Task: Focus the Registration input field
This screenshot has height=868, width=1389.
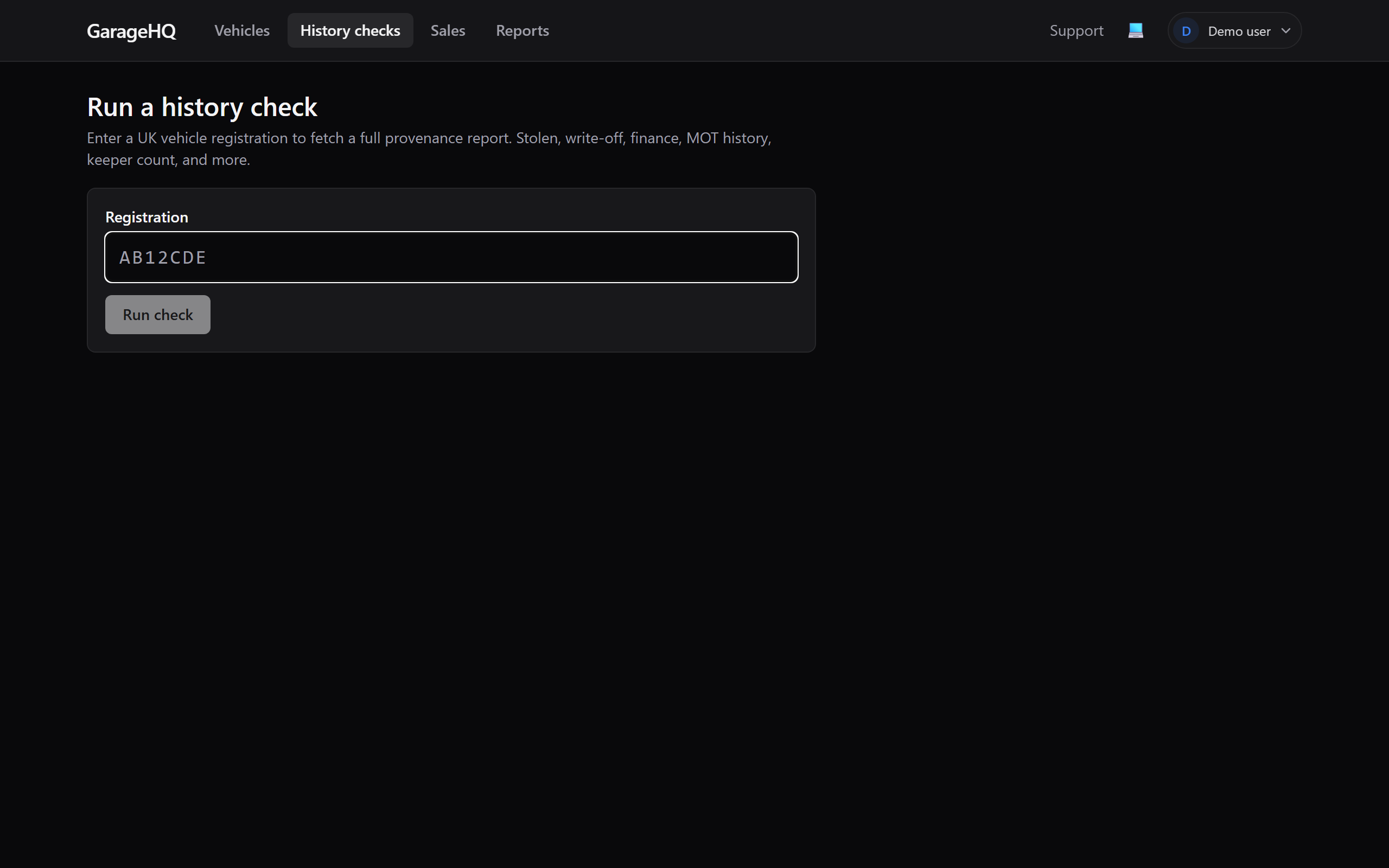Action: pos(451,257)
